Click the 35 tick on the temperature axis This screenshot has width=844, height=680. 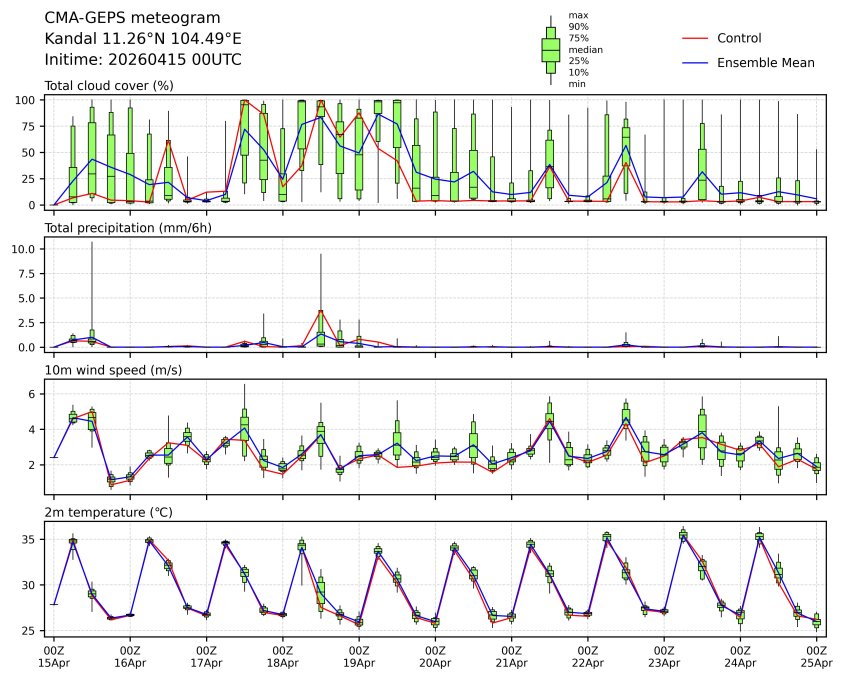tap(32, 540)
